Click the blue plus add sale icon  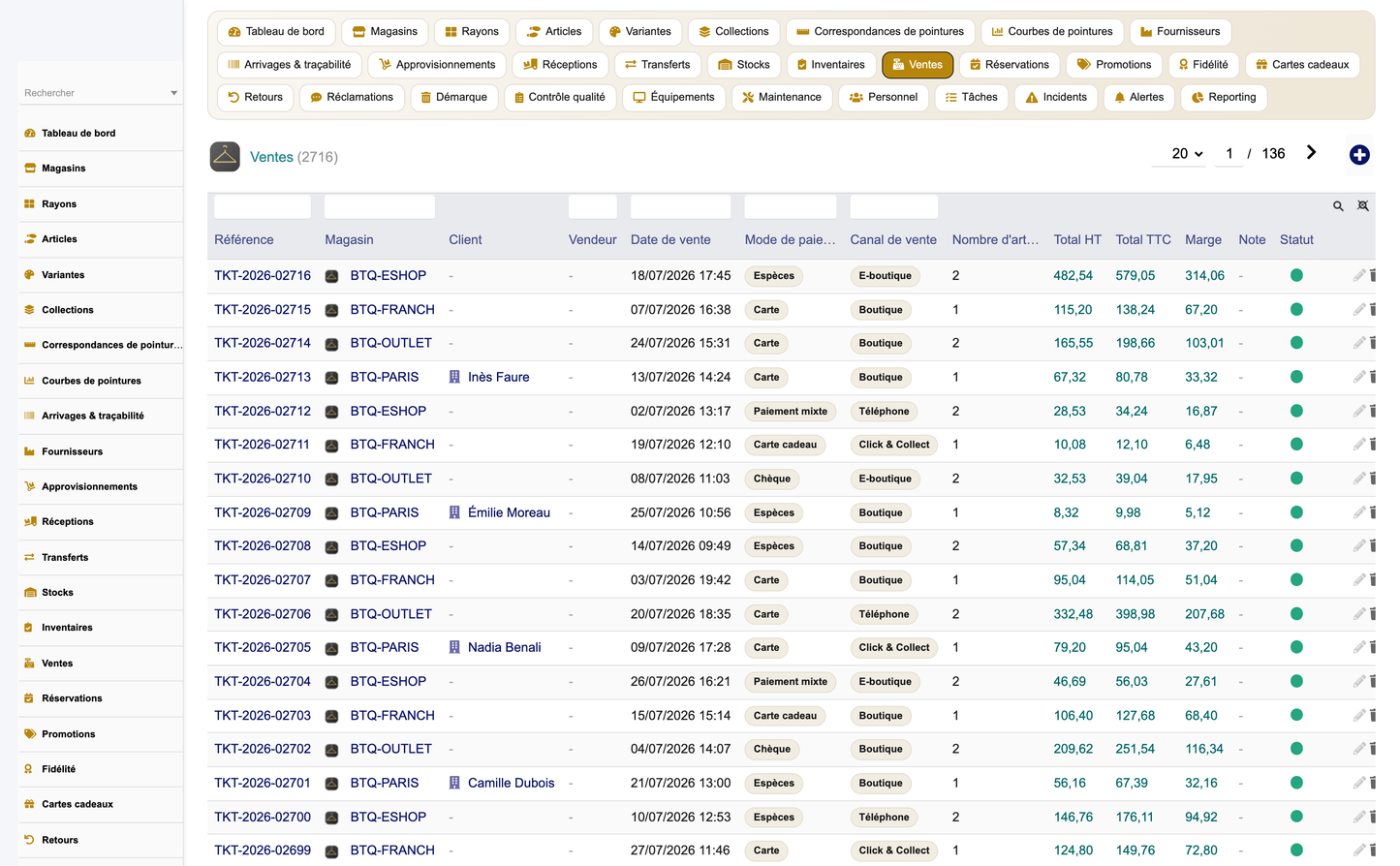point(1359,155)
